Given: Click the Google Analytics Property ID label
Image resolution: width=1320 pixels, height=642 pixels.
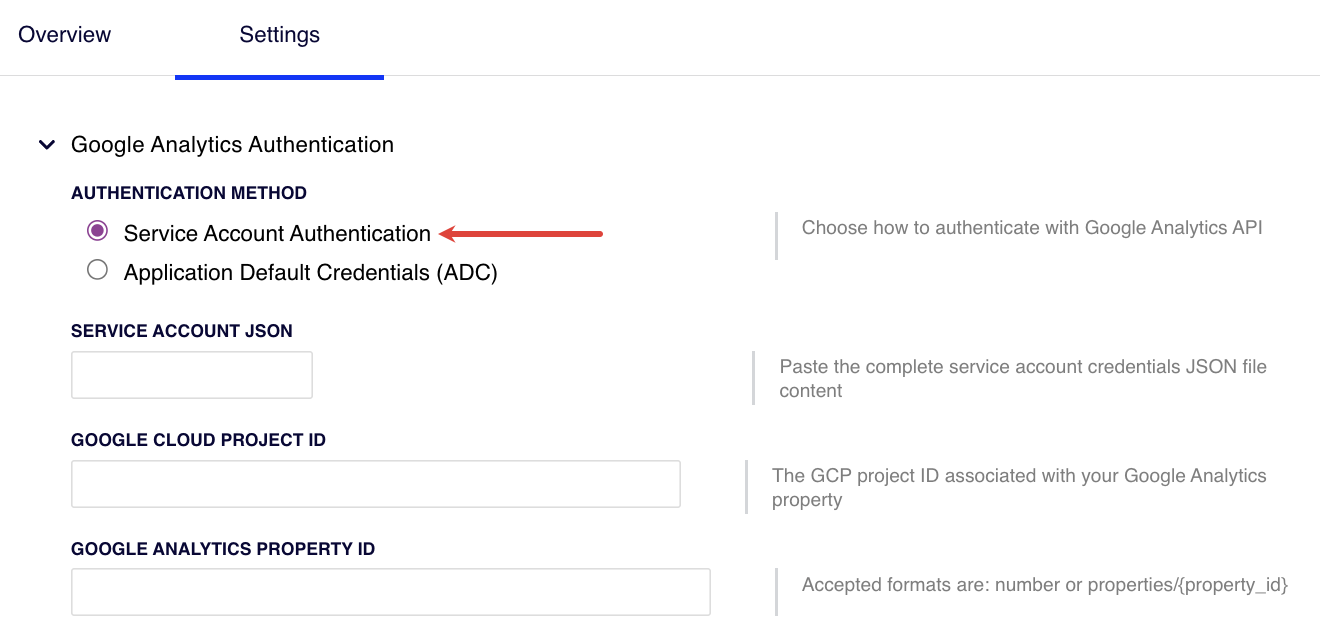Looking at the screenshot, I should coord(222,548).
